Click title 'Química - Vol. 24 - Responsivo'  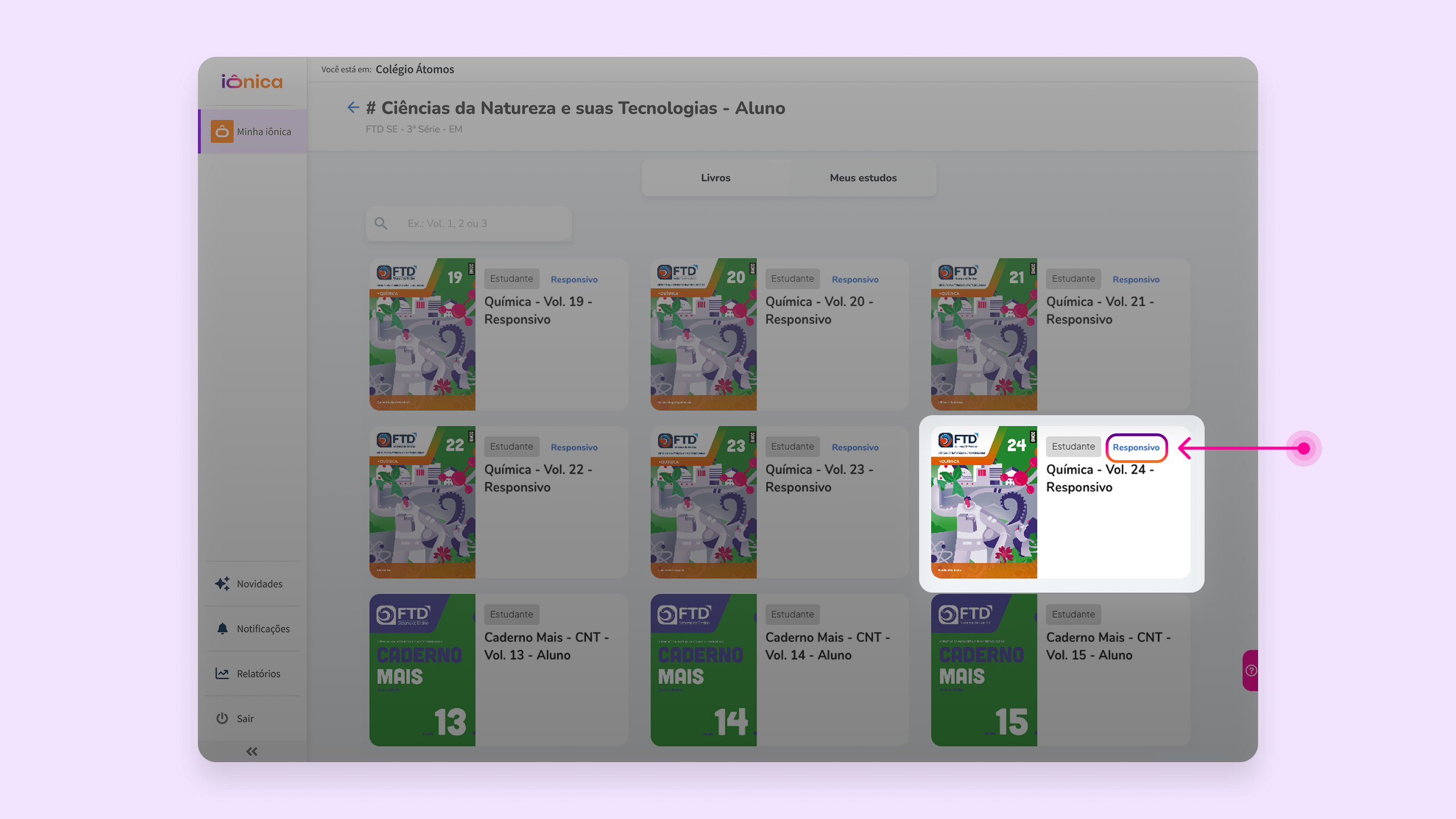pos(1100,478)
